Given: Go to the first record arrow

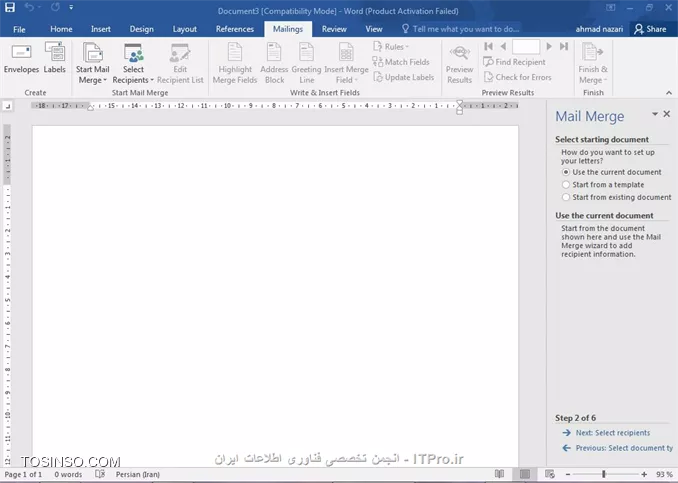Looking at the screenshot, I should click(489, 46).
